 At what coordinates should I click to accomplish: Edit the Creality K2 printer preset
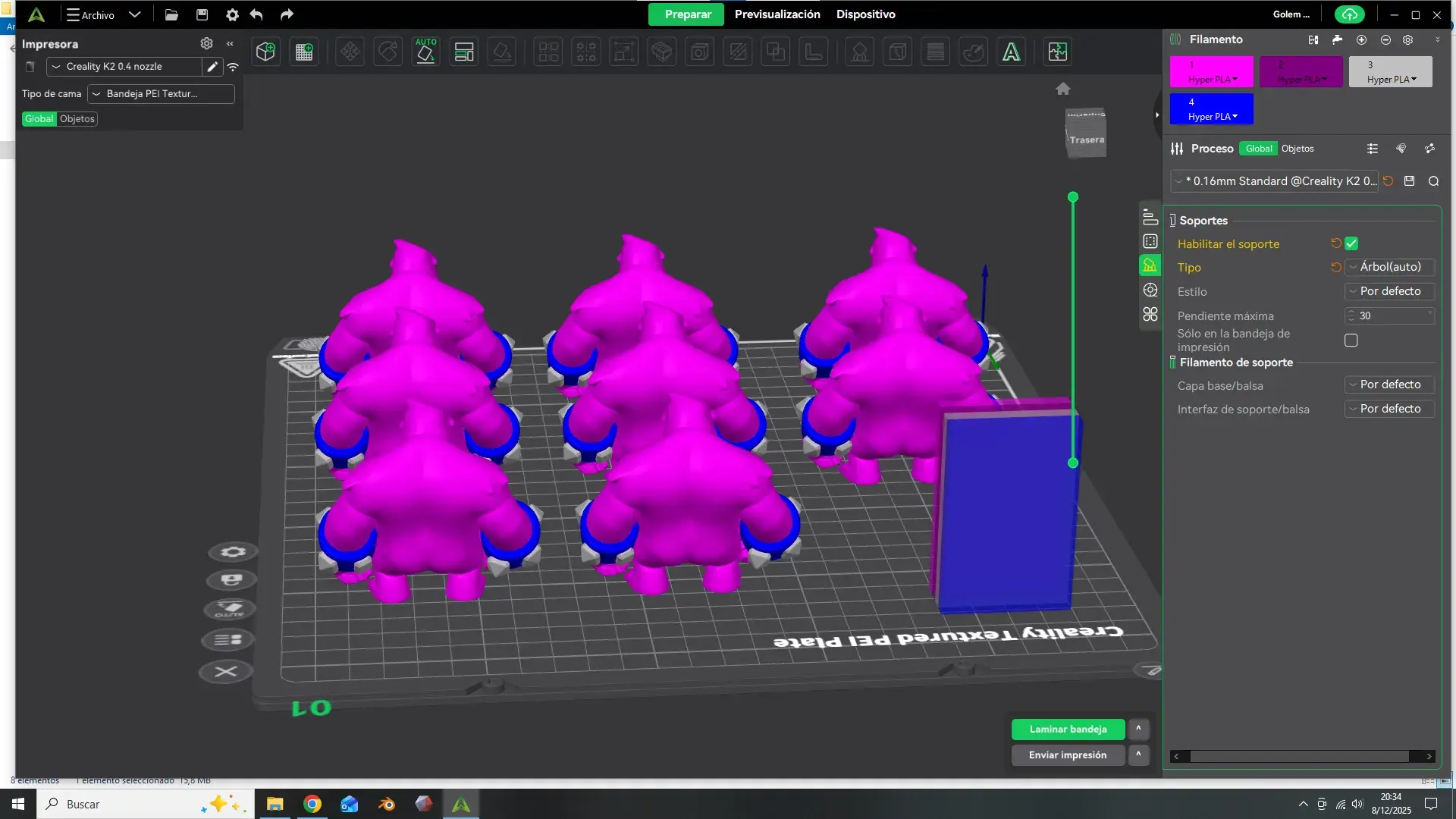212,67
